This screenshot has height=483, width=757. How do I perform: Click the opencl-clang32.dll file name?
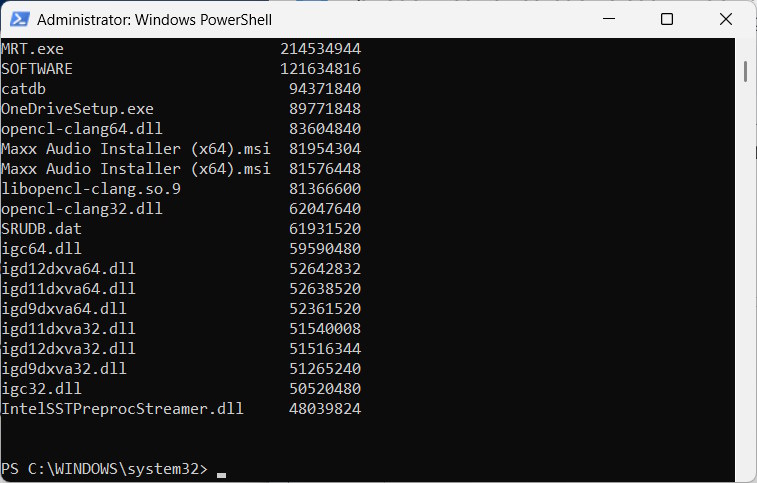pyautogui.click(x=82, y=209)
